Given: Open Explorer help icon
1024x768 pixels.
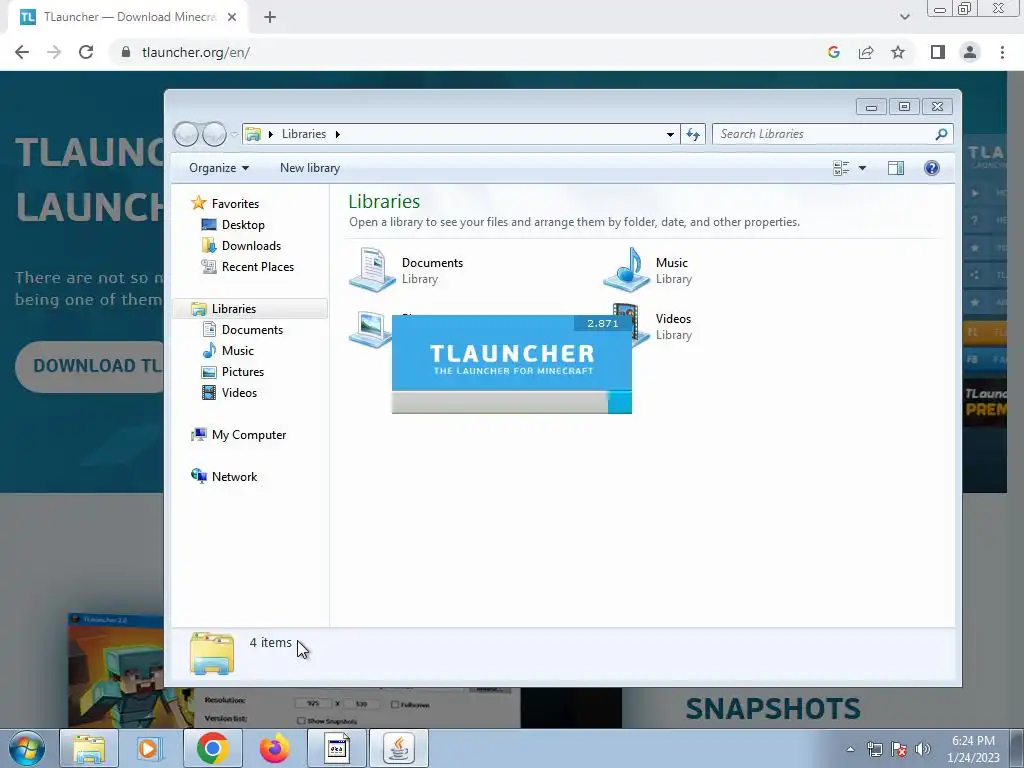Looking at the screenshot, I should point(932,168).
